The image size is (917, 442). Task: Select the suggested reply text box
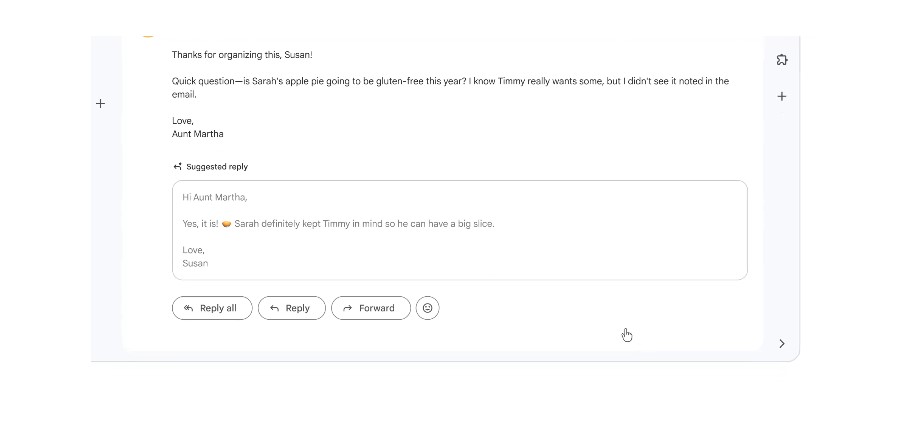pos(460,230)
